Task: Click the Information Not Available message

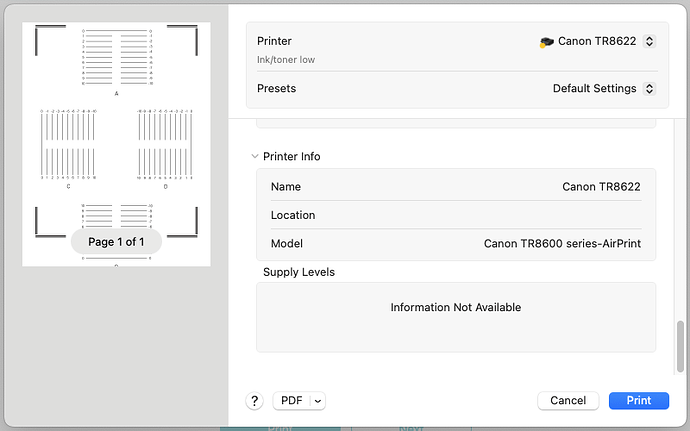Action: (455, 307)
